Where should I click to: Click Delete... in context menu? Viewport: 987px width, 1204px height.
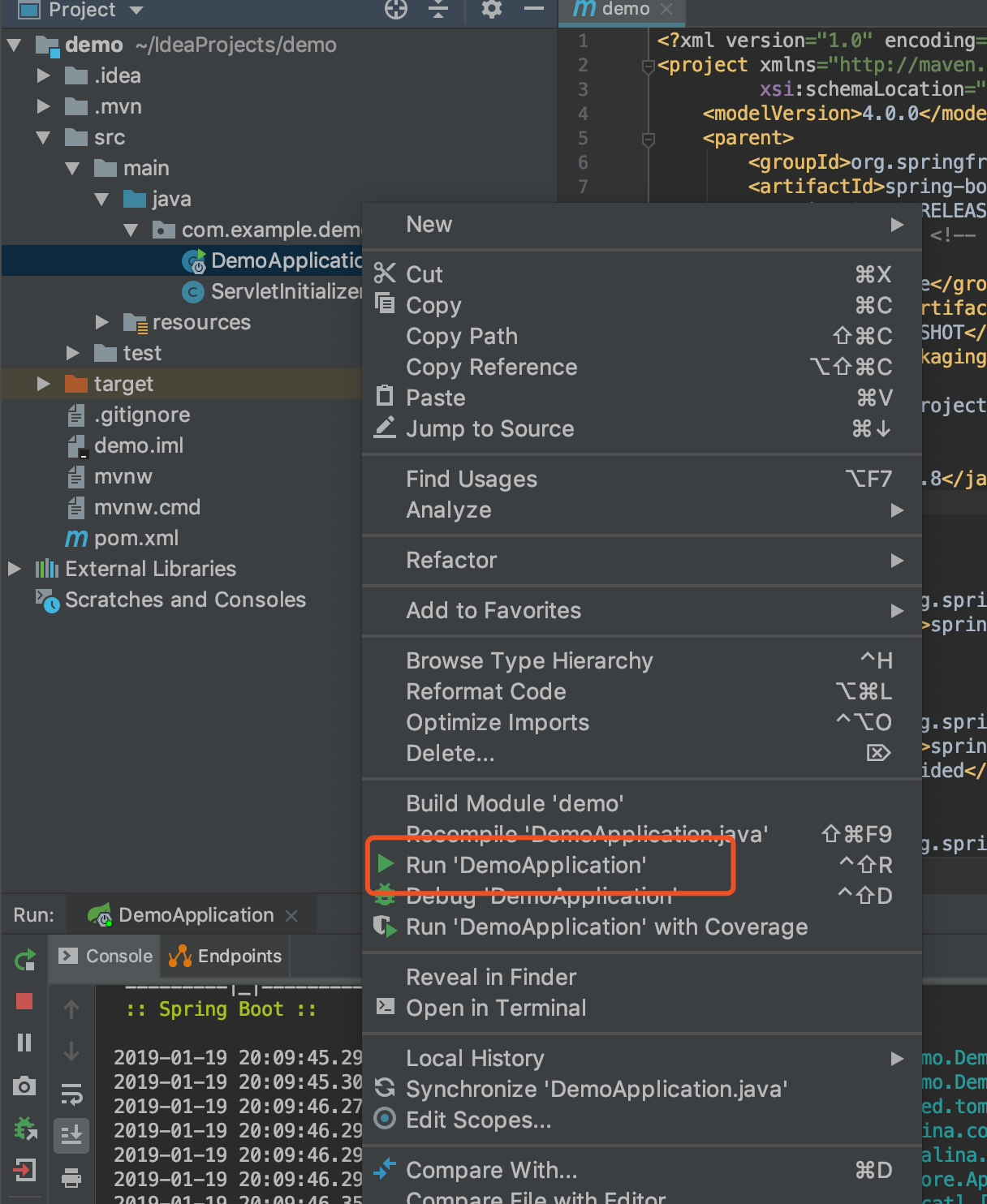point(641,753)
